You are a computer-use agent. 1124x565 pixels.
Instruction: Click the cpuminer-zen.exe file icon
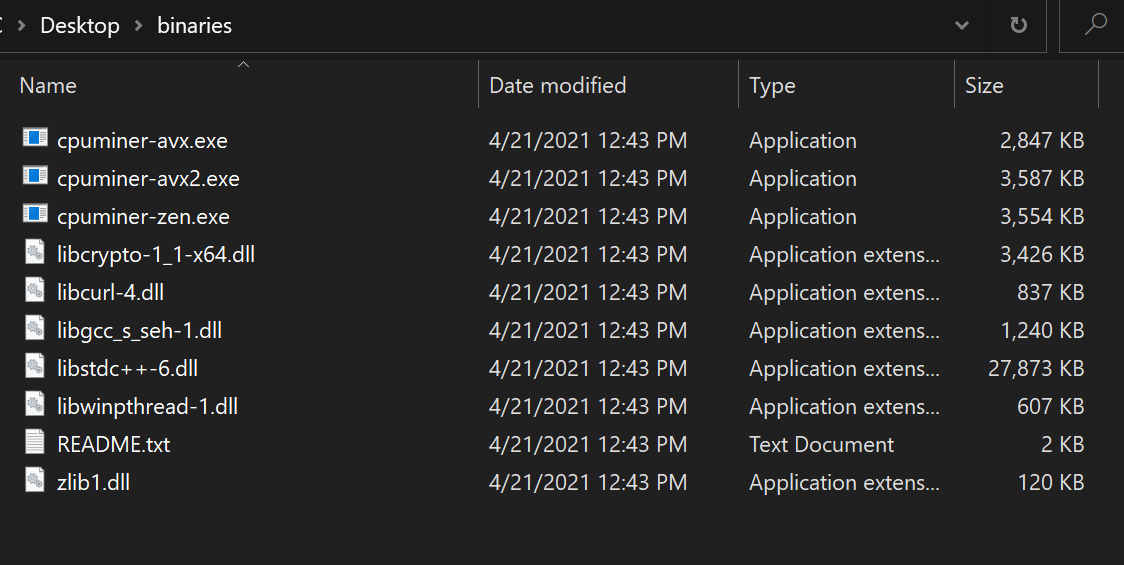pyautogui.click(x=35, y=216)
